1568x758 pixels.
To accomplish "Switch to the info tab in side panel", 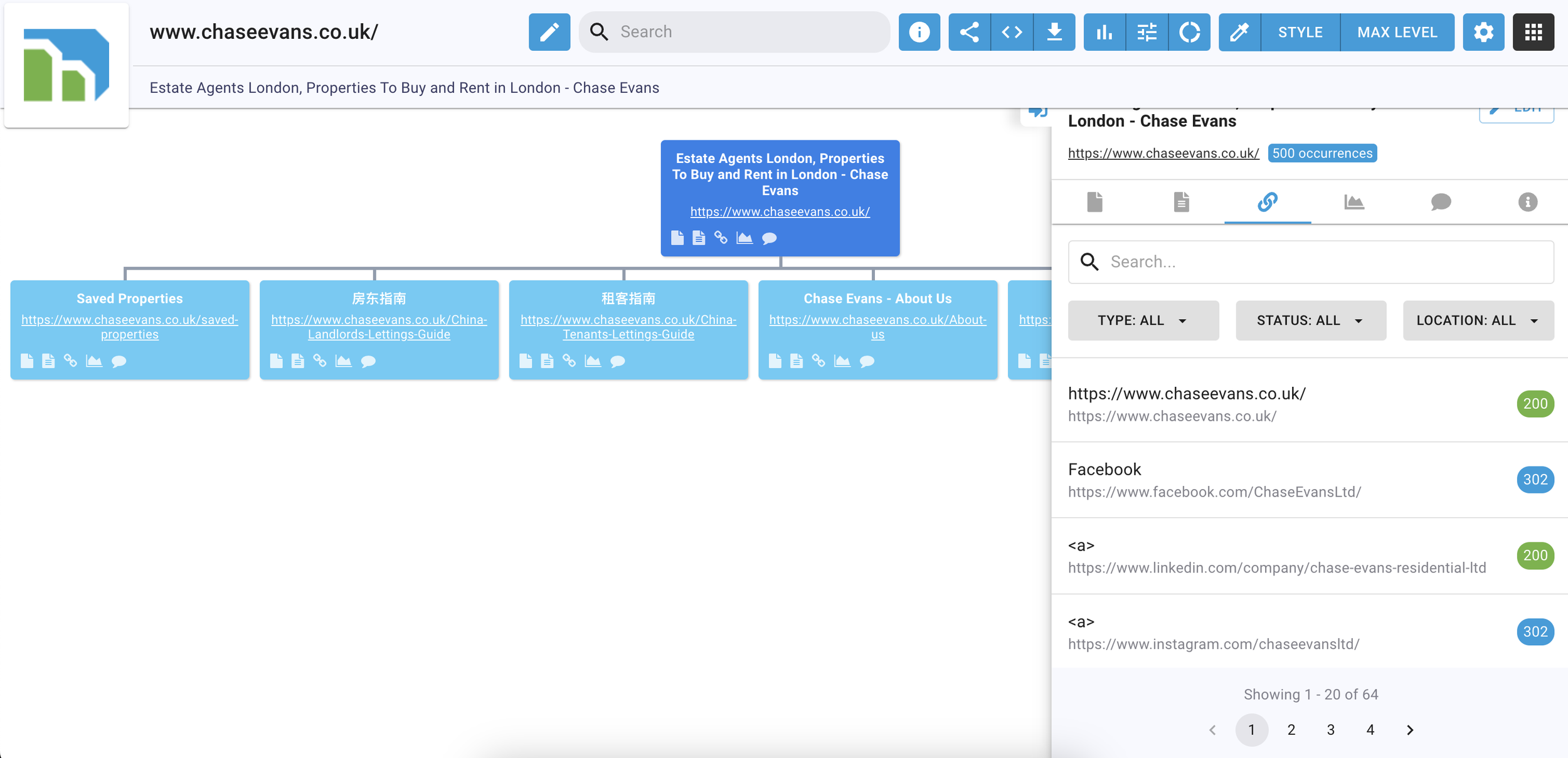I will 1527,202.
